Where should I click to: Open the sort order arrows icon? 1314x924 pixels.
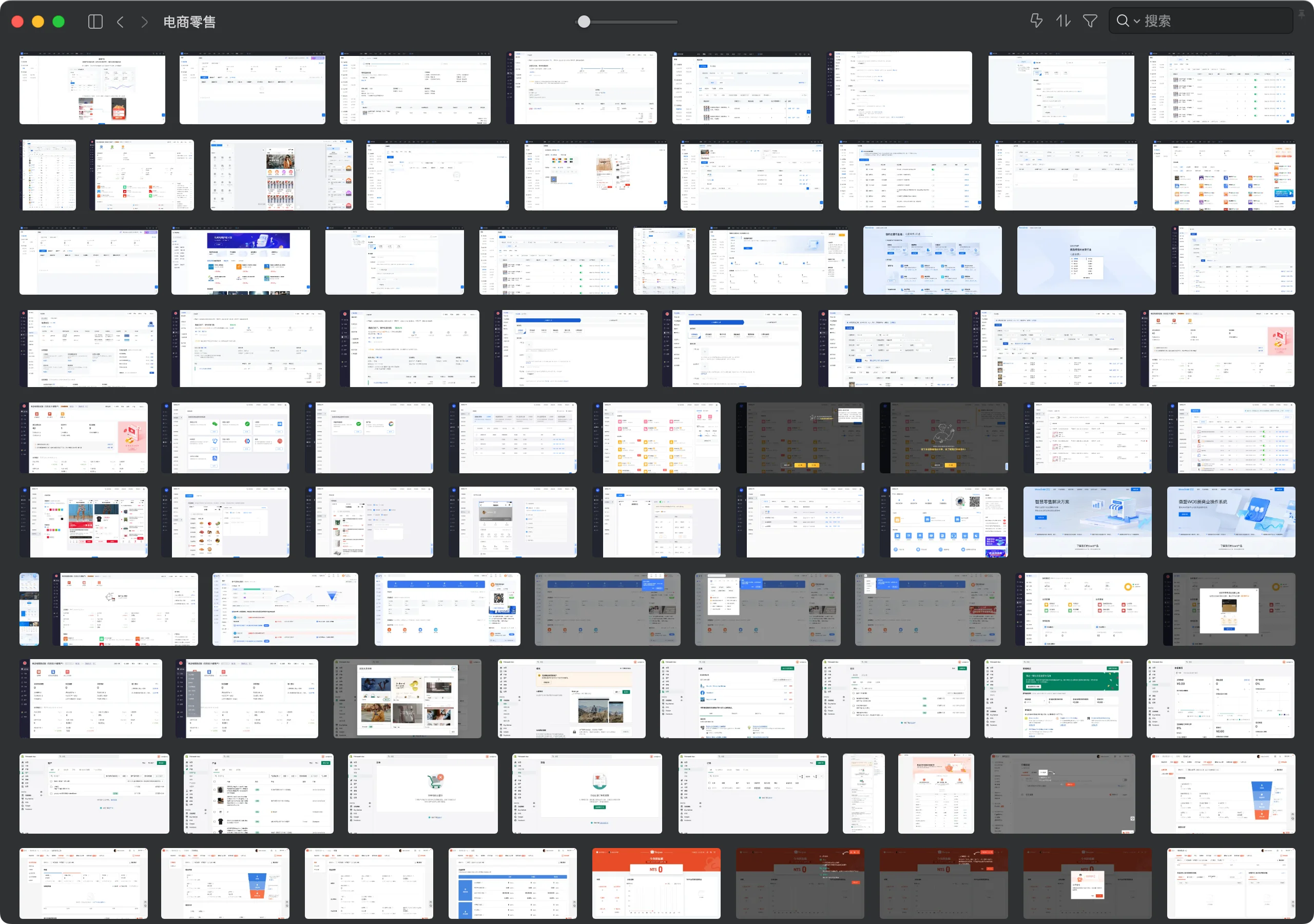(x=1063, y=21)
